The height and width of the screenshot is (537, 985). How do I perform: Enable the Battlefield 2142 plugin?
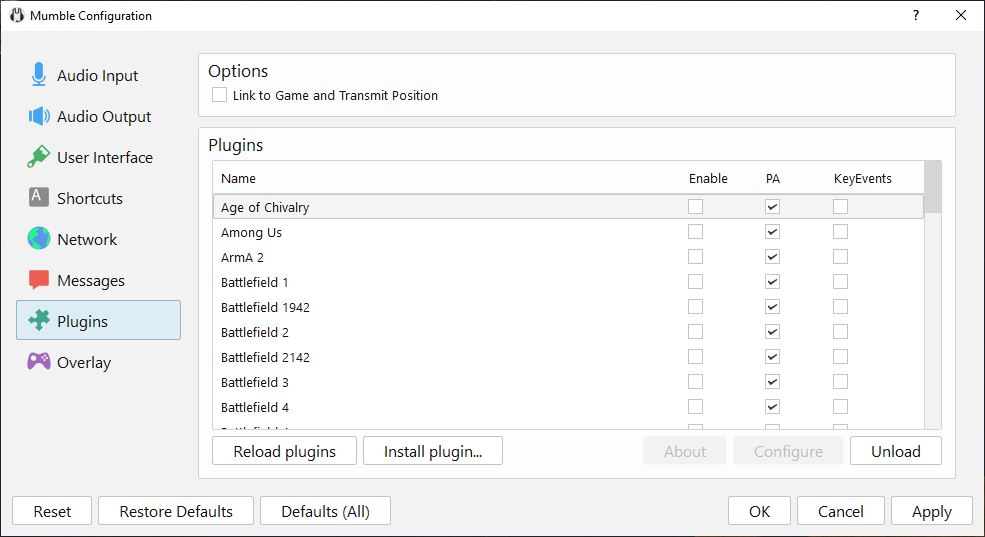click(x=695, y=357)
